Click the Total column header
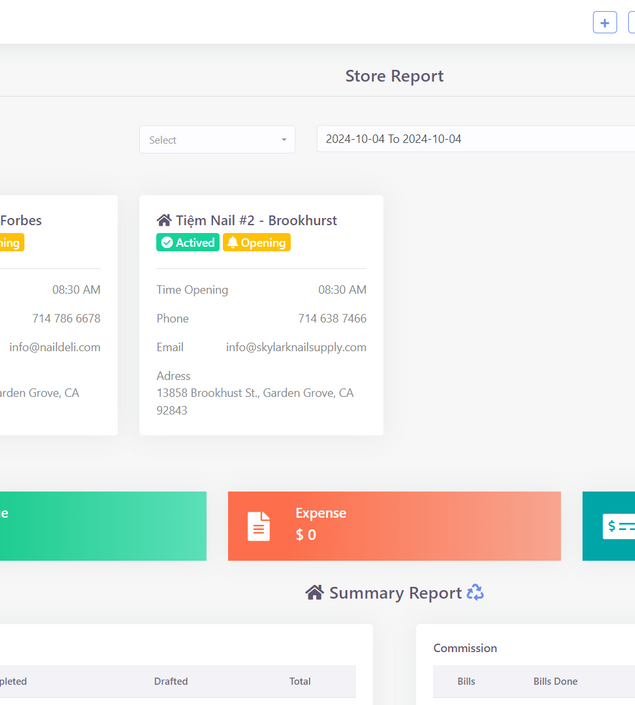635x705 pixels. [x=300, y=681]
